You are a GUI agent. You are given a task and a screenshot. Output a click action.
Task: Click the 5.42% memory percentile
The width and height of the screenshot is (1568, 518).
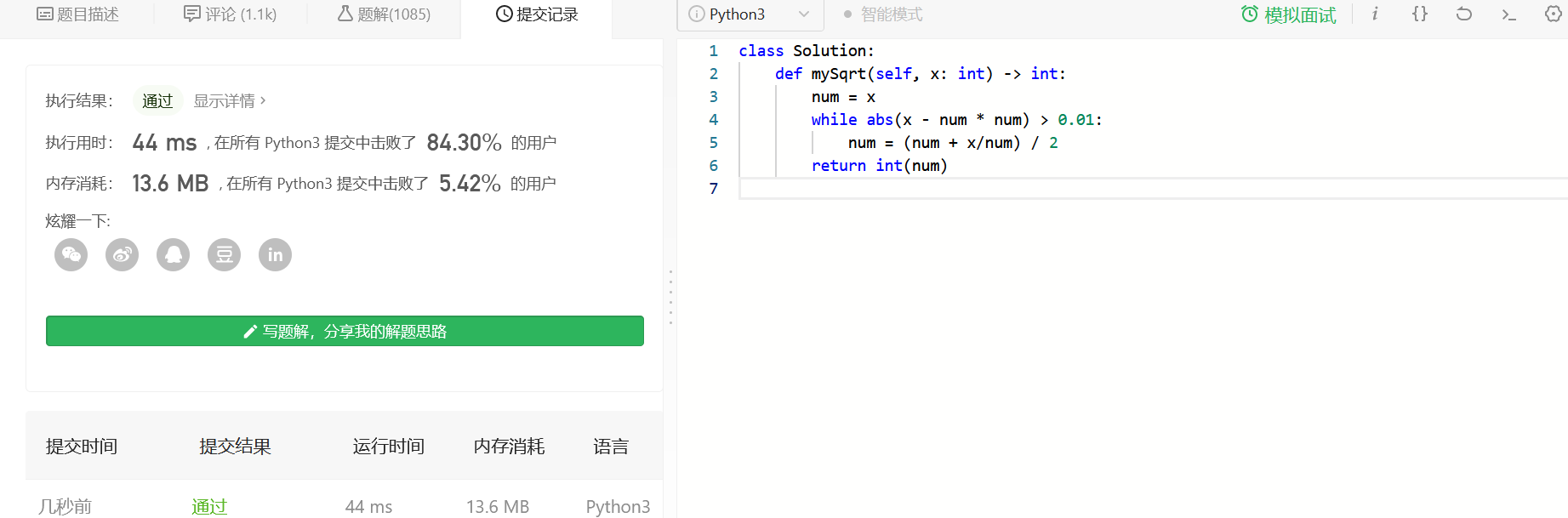point(470,184)
